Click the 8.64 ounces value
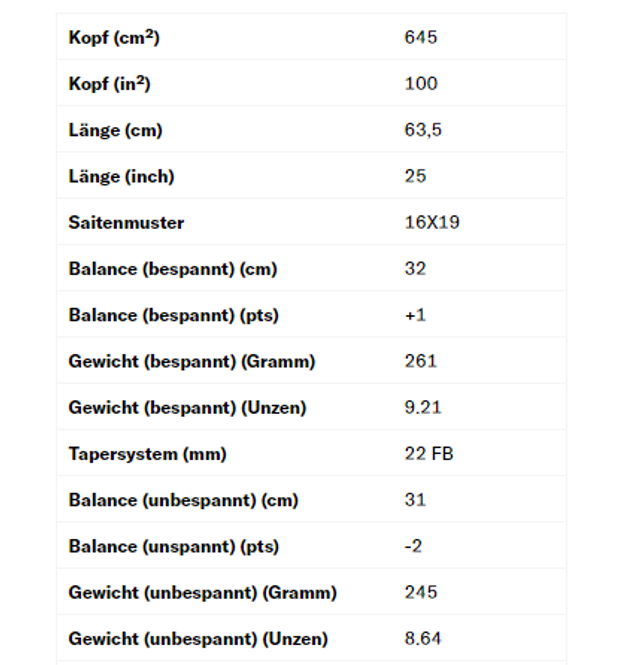Image resolution: width=640 pixels, height=665 pixels. click(x=423, y=638)
